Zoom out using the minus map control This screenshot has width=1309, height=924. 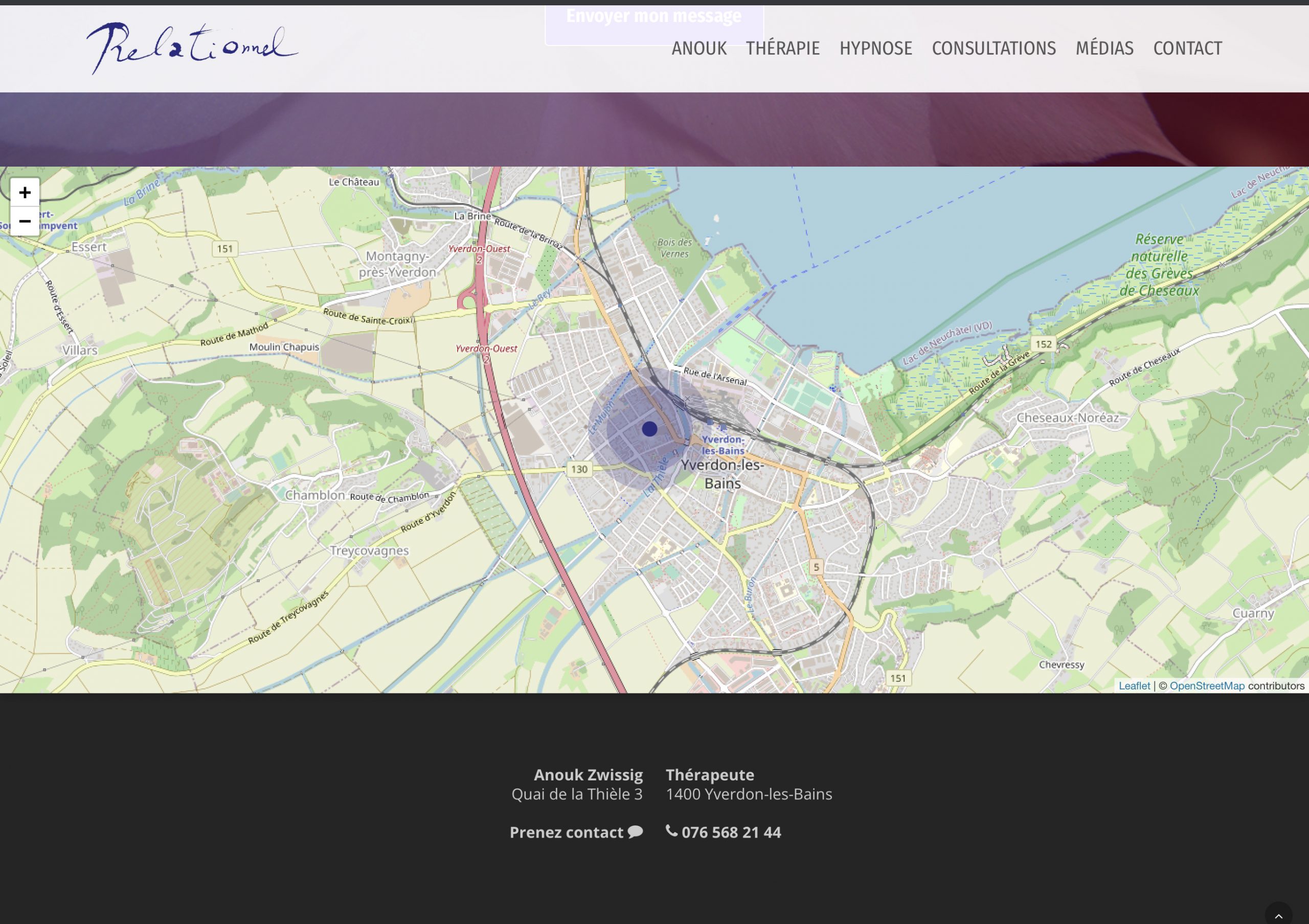pyautogui.click(x=25, y=222)
